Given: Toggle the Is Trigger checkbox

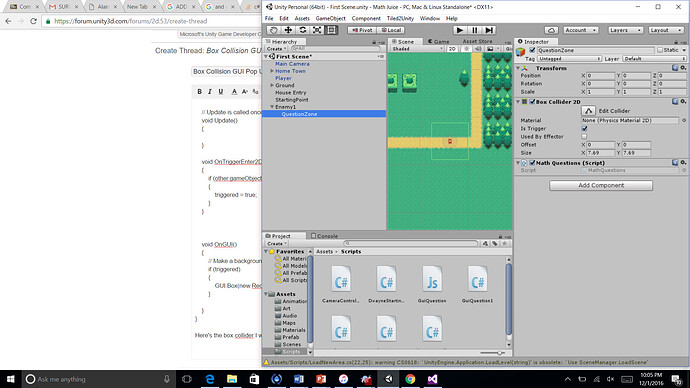Looking at the screenshot, I should (x=584, y=128).
